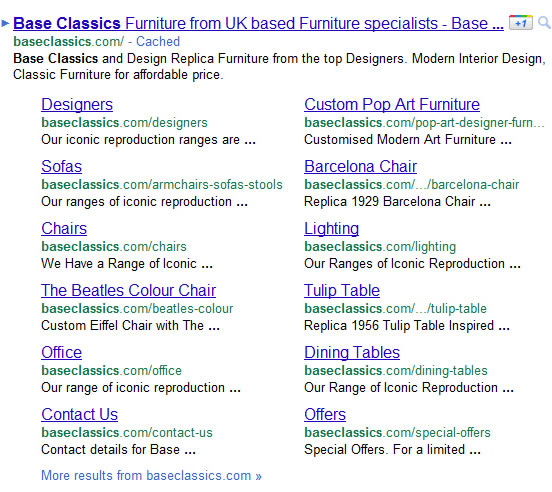Viewport: 552px width, 492px height.
Task: Click the magnifier preview icon
Action: pyautogui.click(x=544, y=23)
